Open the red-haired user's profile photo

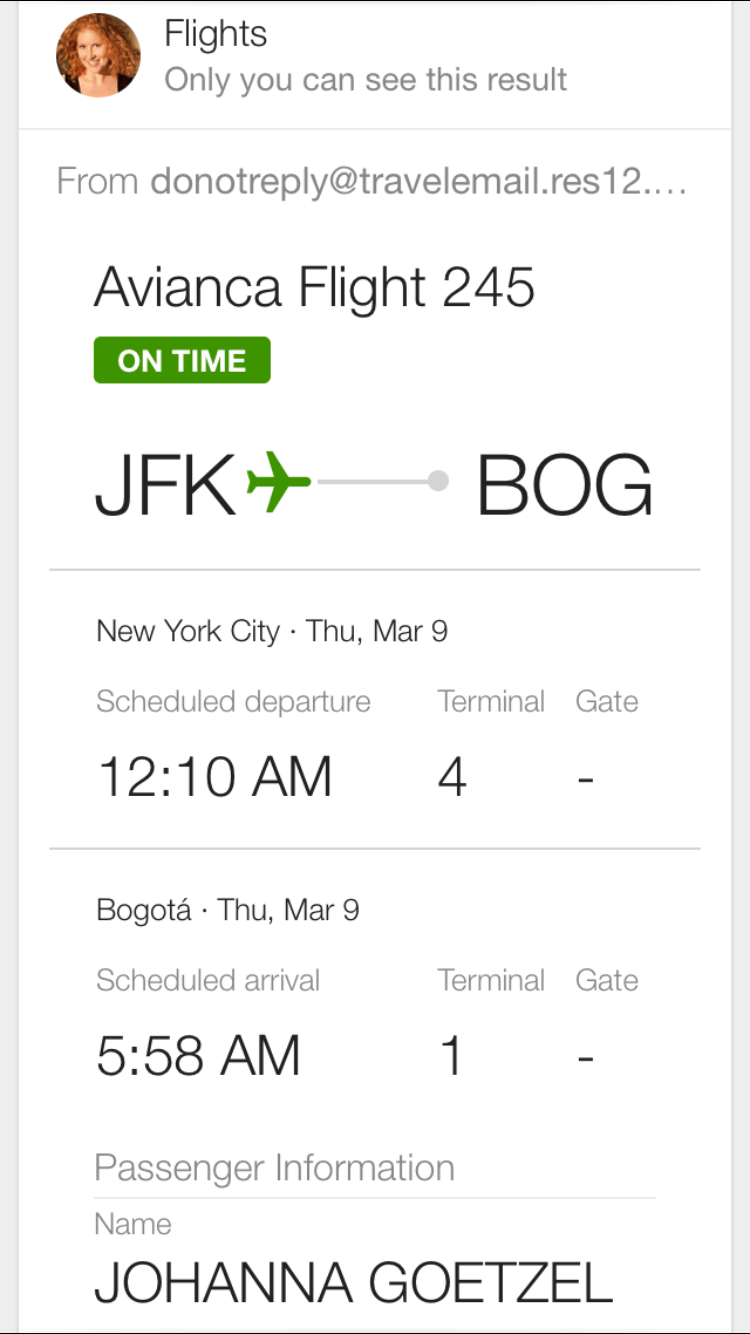pos(98,55)
